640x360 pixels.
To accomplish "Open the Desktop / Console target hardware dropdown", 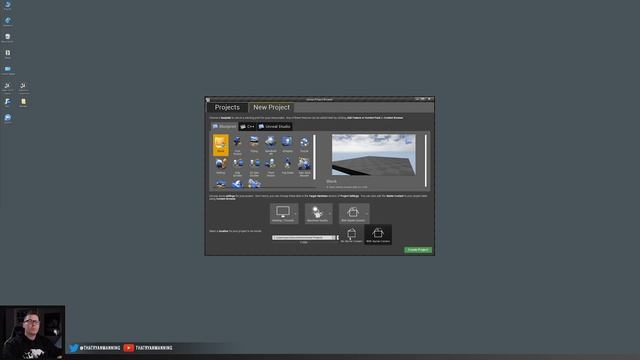I will (284, 213).
